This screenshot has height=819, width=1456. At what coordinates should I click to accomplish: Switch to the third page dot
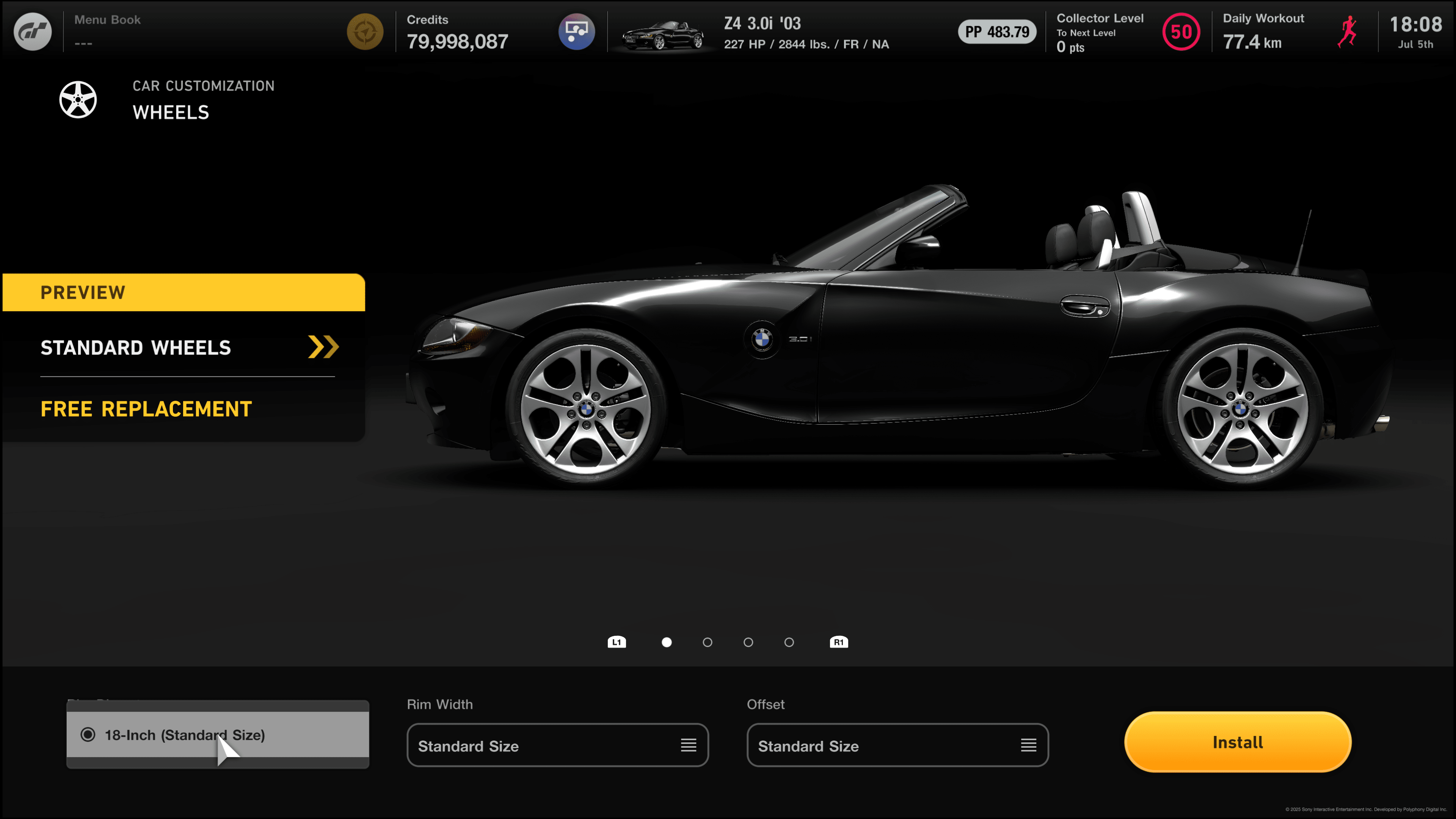click(x=748, y=642)
